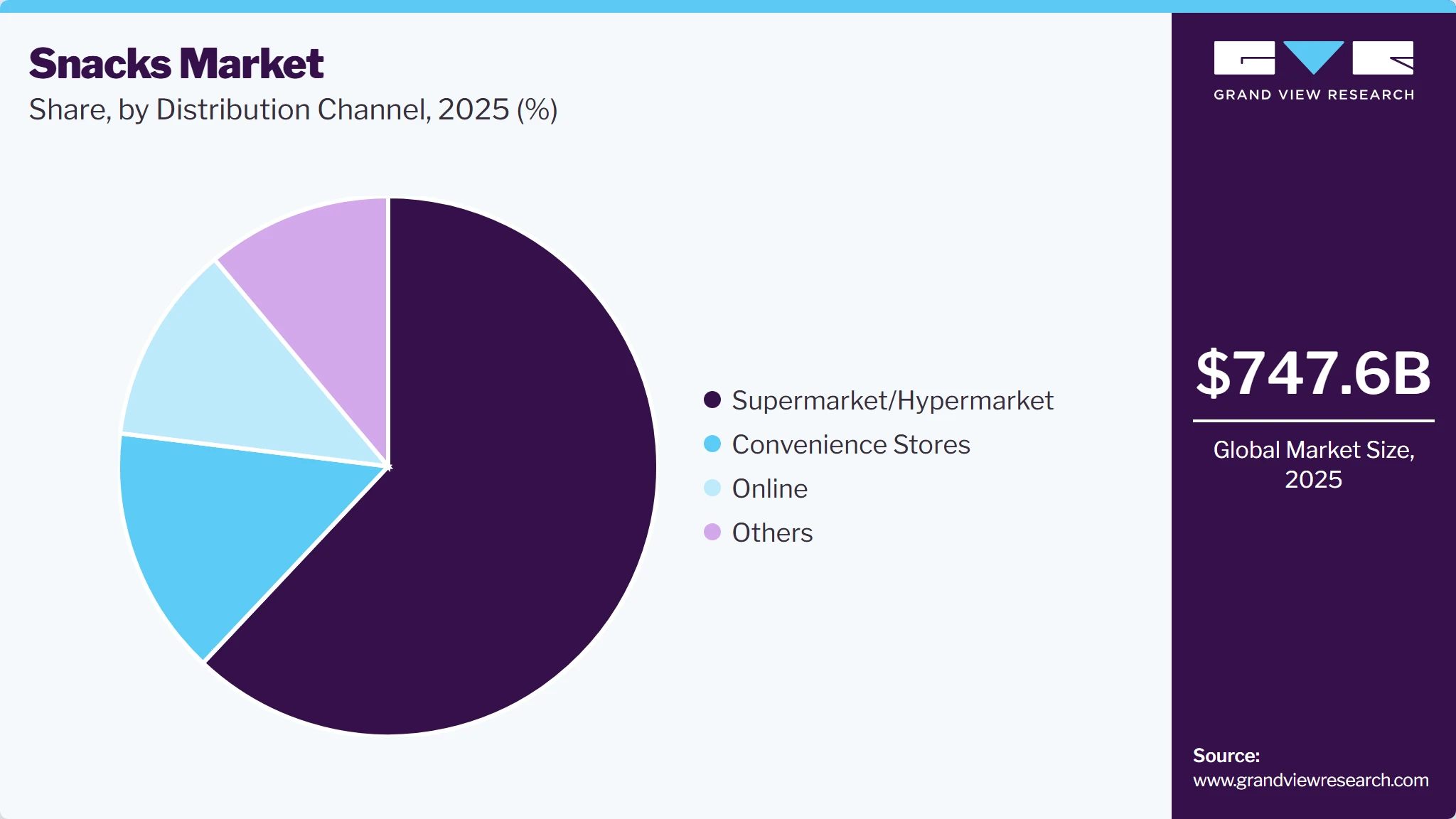Click the Grand View Research logo

coord(1313,70)
